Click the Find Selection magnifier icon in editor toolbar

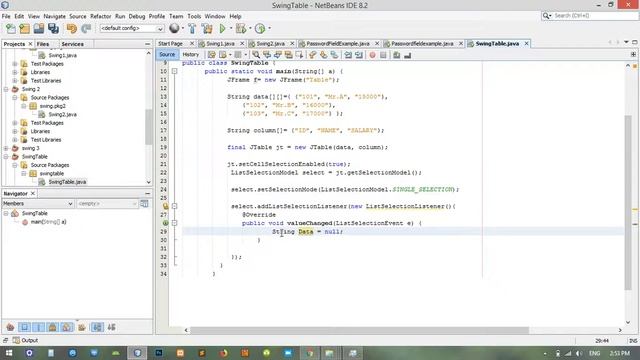coord(256,55)
